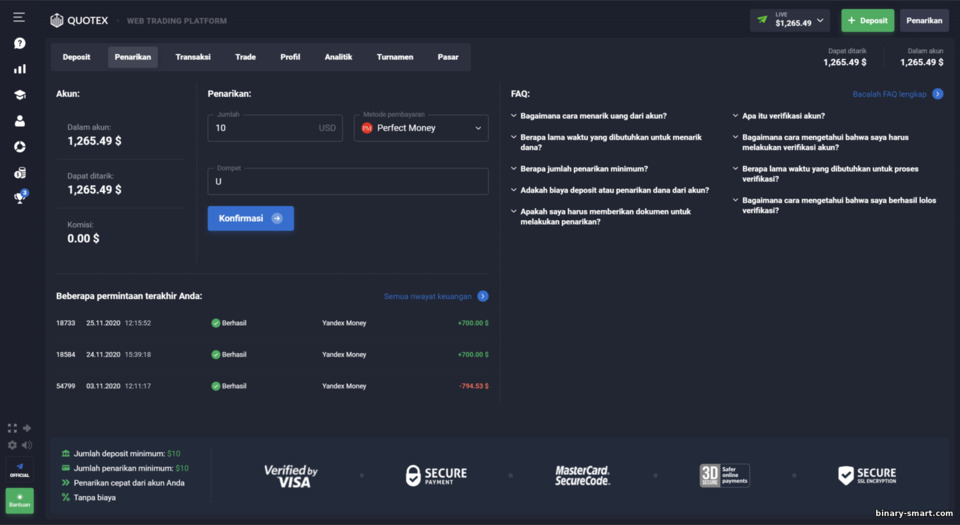Click the right arrow icon beside fullscreen
Image resolution: width=960 pixels, height=525 pixels.
coord(27,428)
